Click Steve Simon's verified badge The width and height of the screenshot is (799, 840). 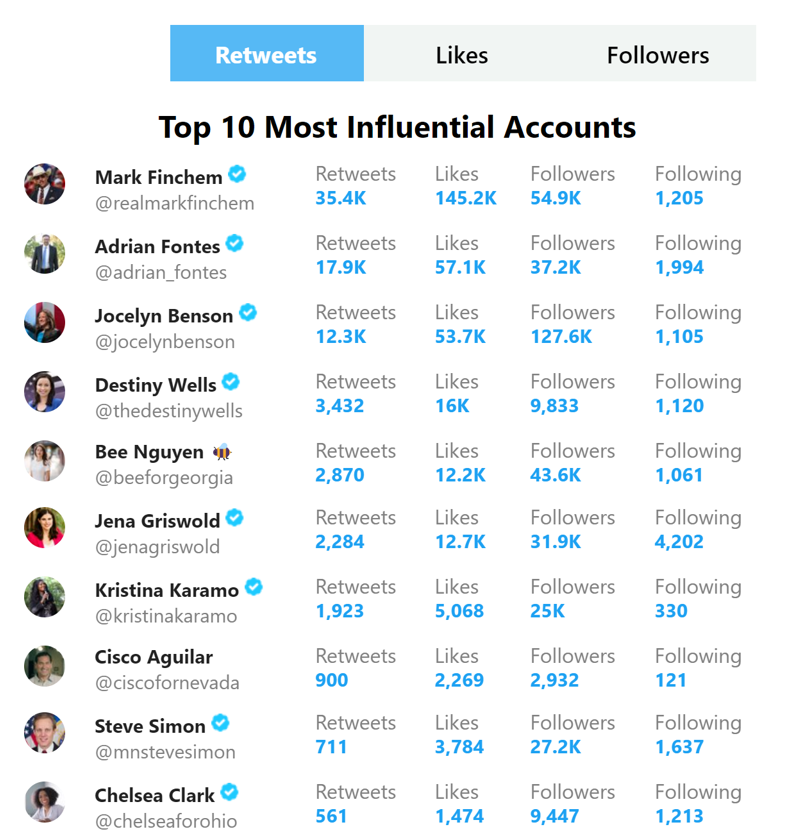pyautogui.click(x=220, y=723)
